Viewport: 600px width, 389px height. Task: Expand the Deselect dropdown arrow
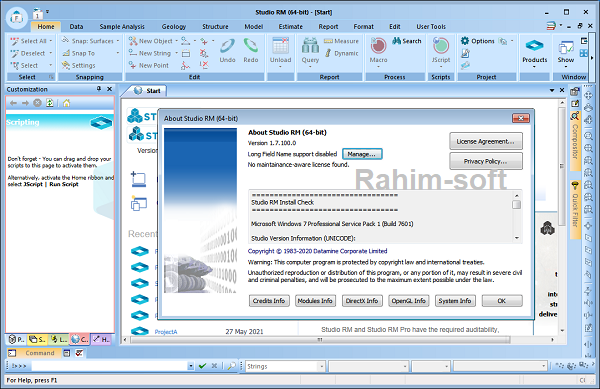[51, 53]
